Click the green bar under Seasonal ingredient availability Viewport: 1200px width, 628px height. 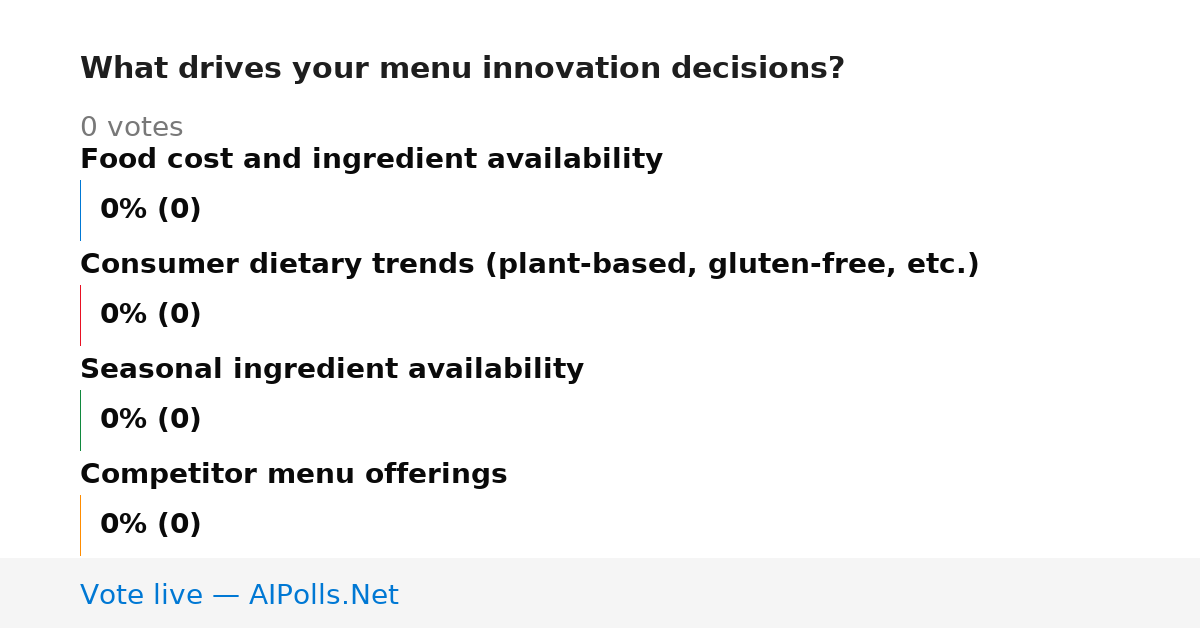(80, 420)
